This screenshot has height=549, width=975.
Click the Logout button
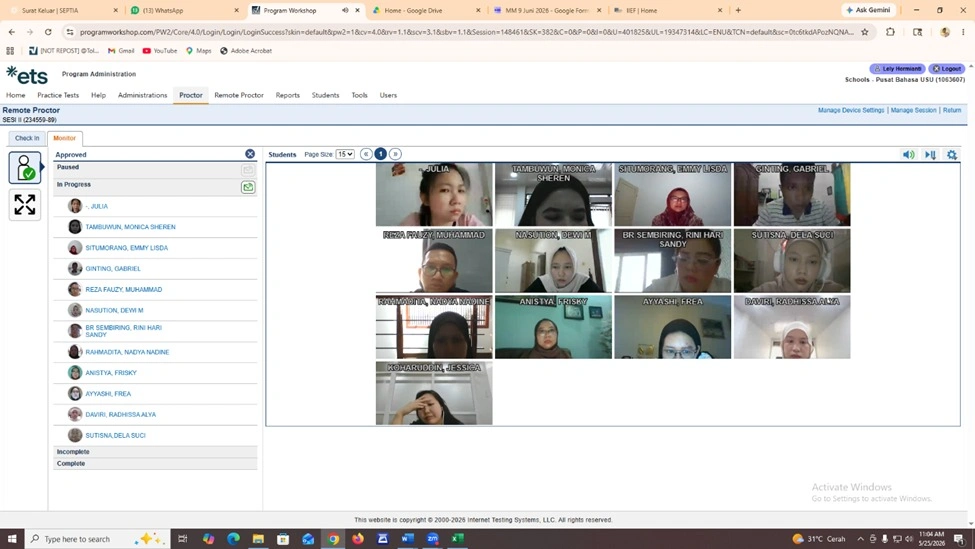click(947, 69)
